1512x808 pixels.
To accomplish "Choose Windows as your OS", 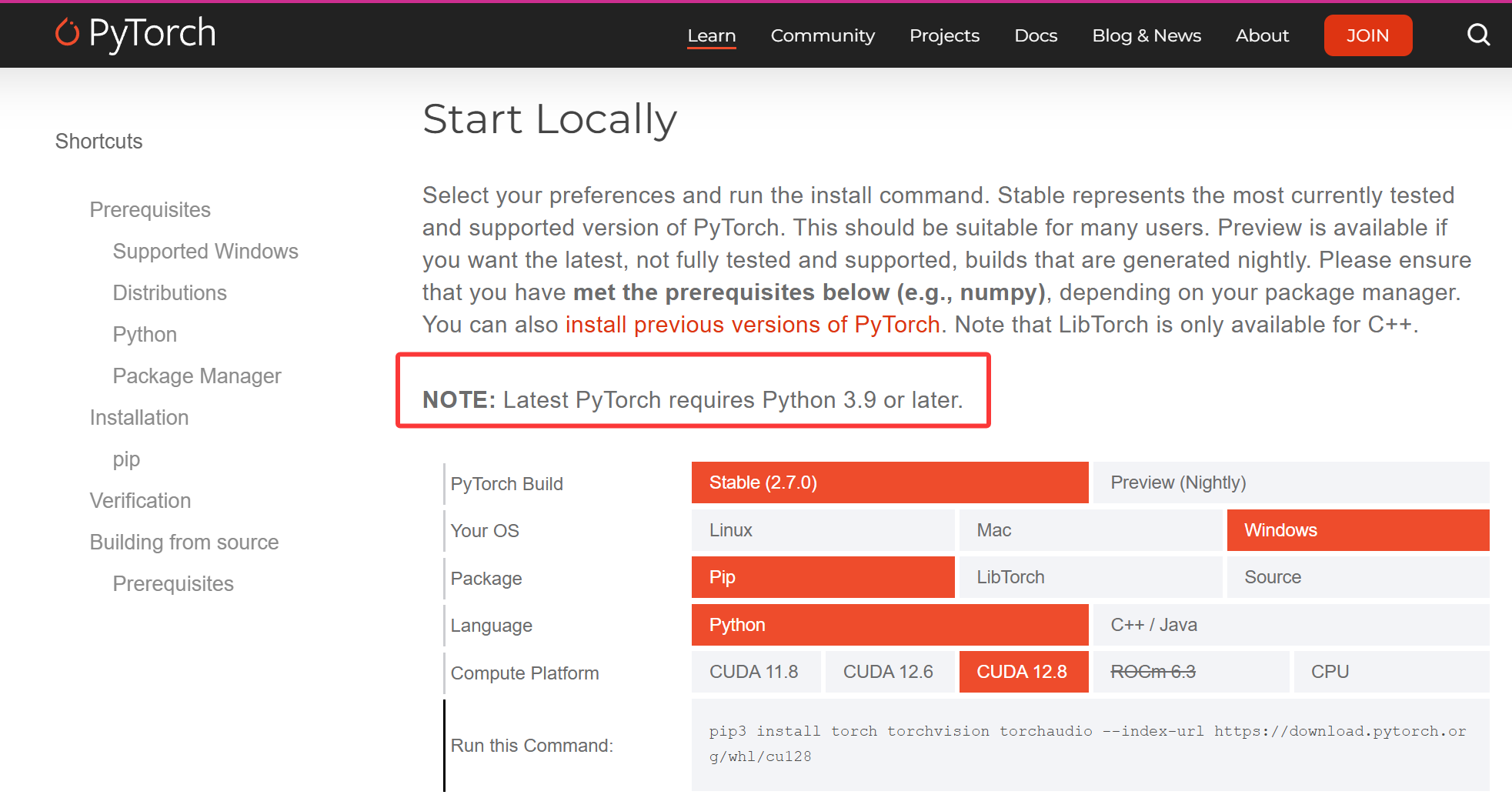I will 1358,530.
